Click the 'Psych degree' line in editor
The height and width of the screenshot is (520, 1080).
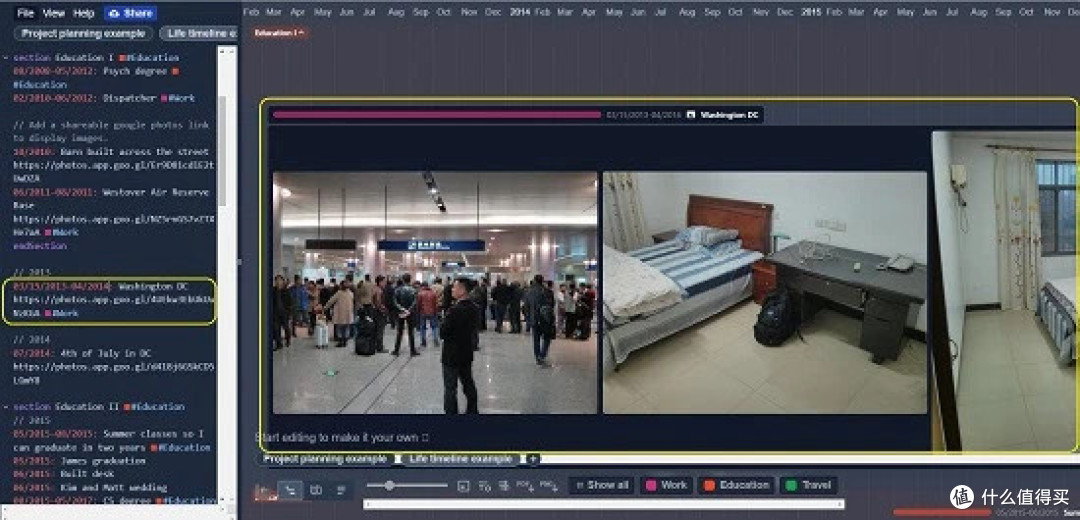96,71
